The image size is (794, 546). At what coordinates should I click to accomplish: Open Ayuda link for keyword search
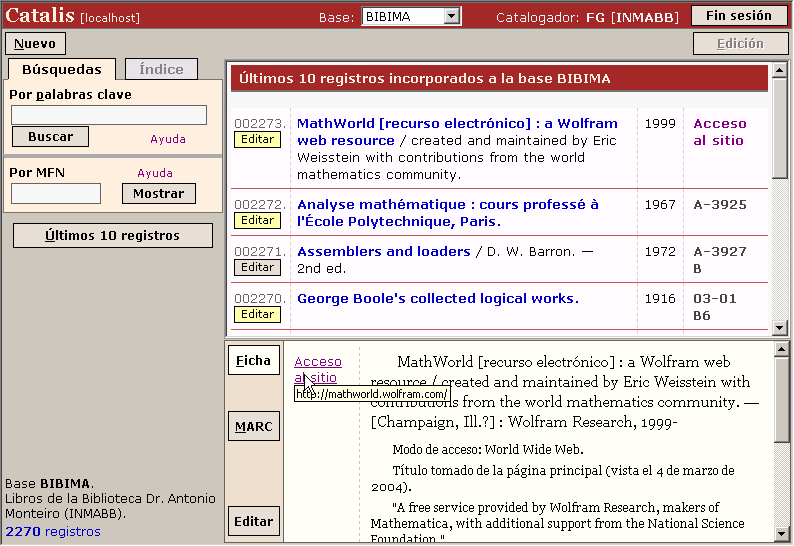click(168, 139)
